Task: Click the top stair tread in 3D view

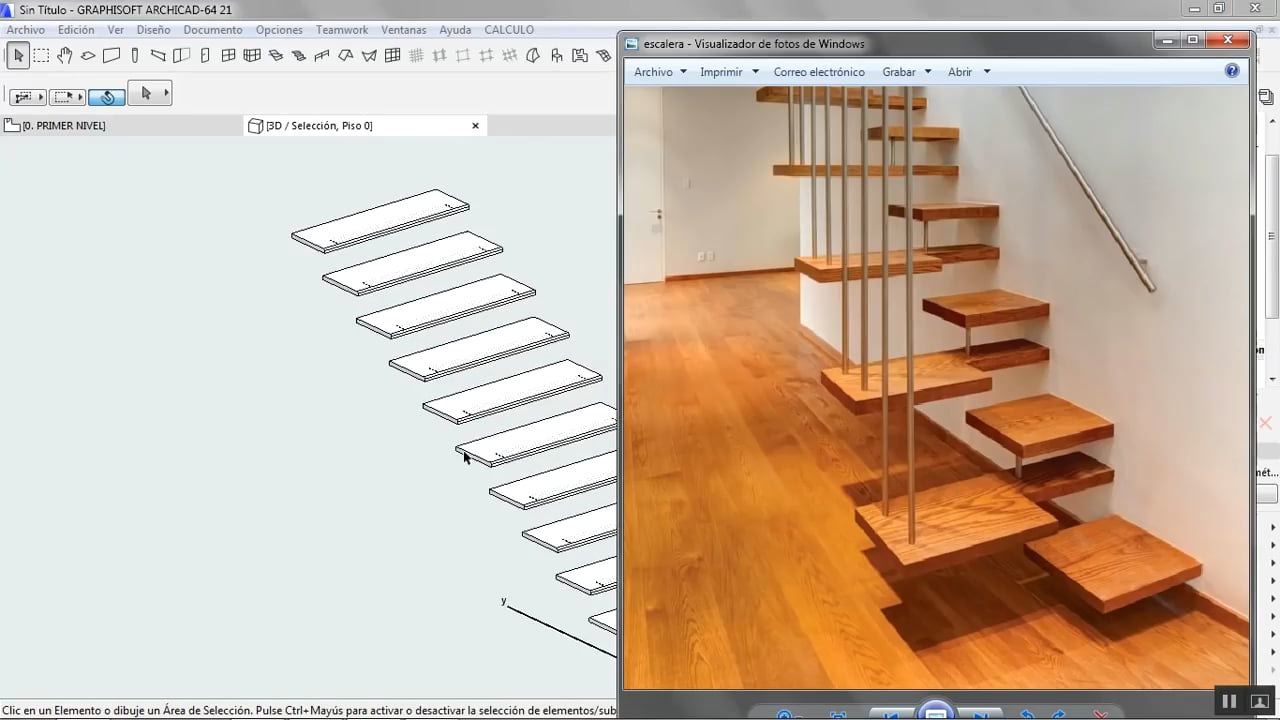Action: [x=380, y=221]
